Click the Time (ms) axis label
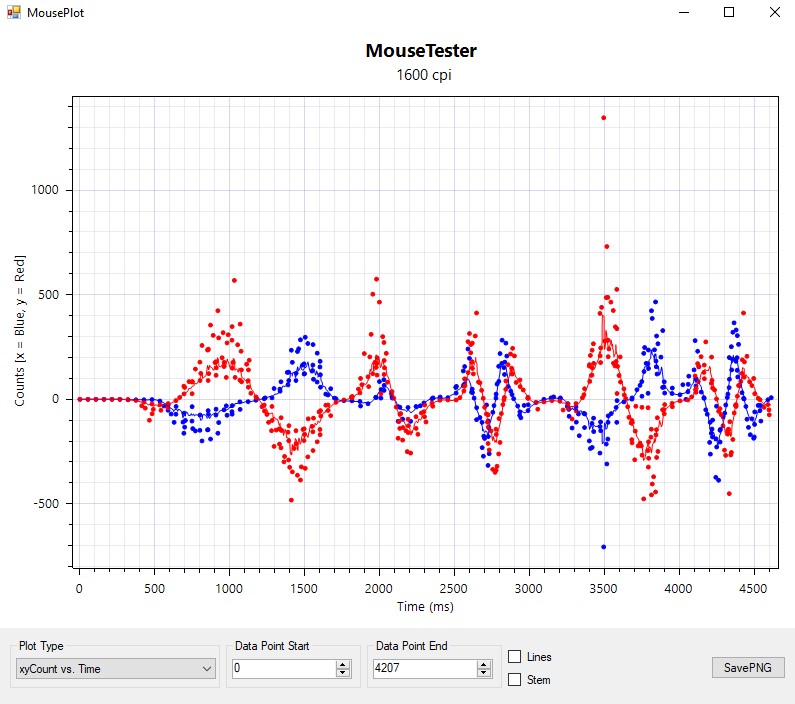This screenshot has width=795, height=704. 425,607
